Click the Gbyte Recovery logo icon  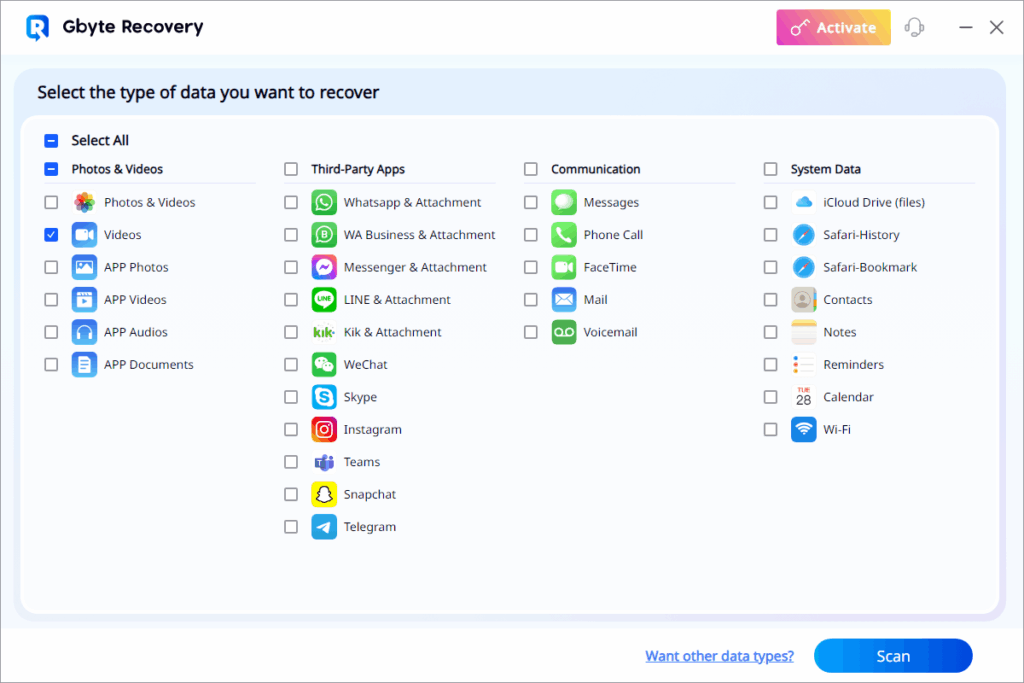(38, 27)
